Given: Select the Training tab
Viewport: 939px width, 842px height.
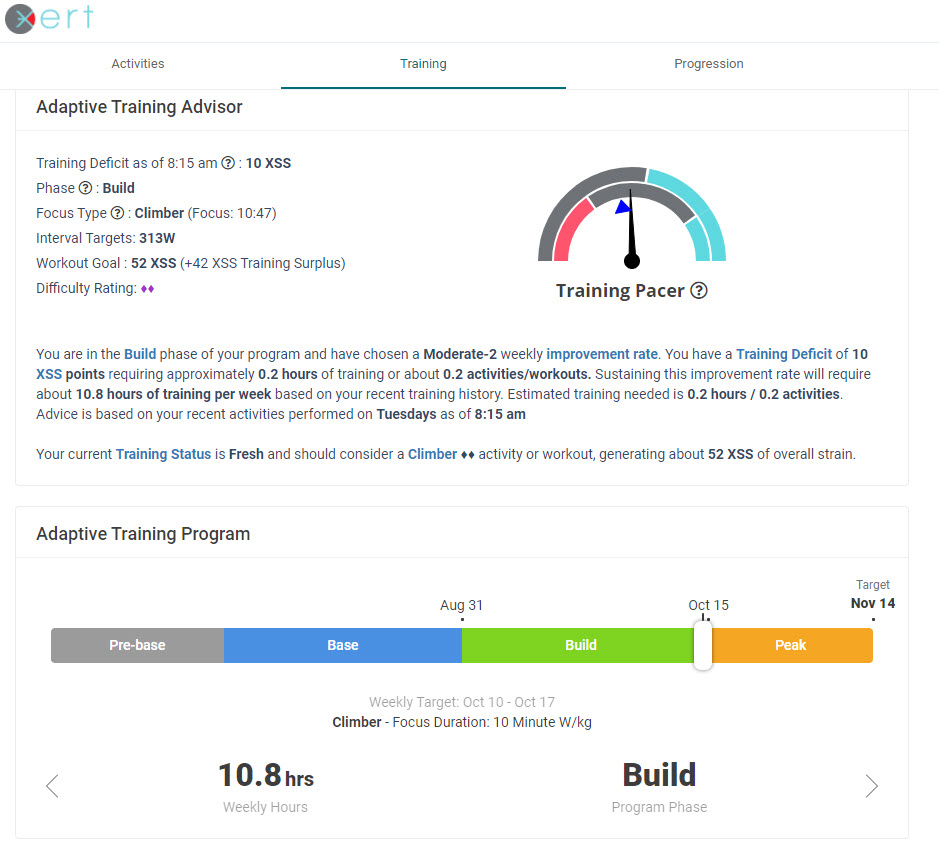Looking at the screenshot, I should 423,63.
